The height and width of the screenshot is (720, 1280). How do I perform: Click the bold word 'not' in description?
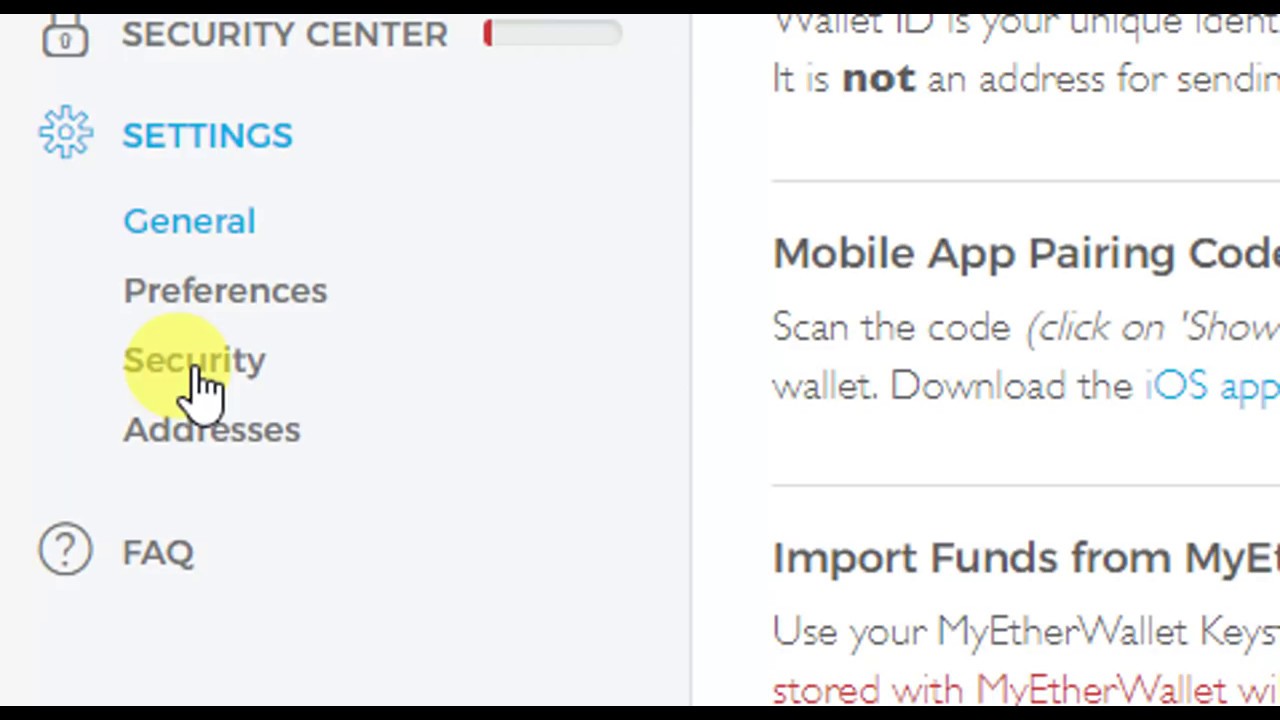point(878,79)
